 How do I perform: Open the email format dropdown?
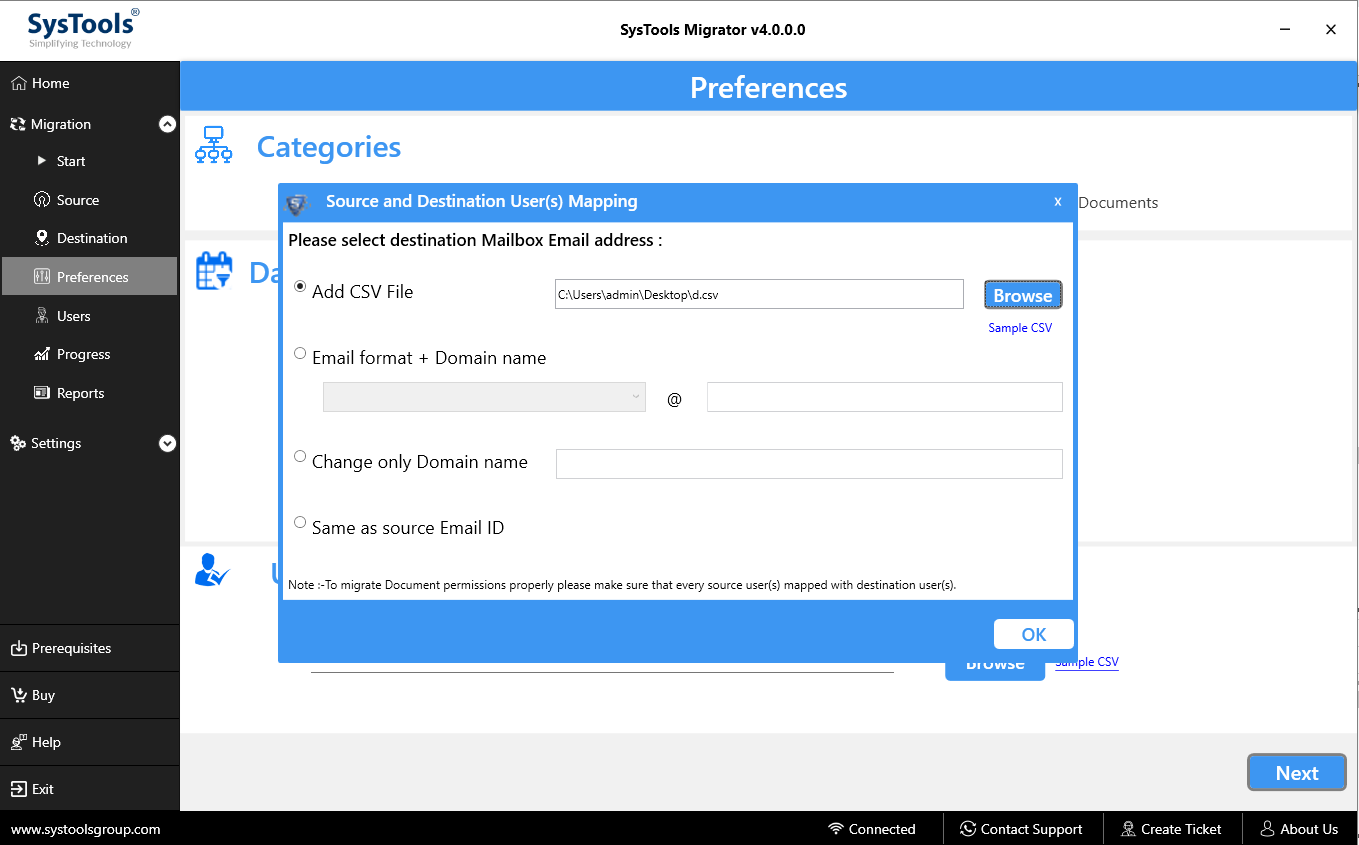click(x=484, y=396)
